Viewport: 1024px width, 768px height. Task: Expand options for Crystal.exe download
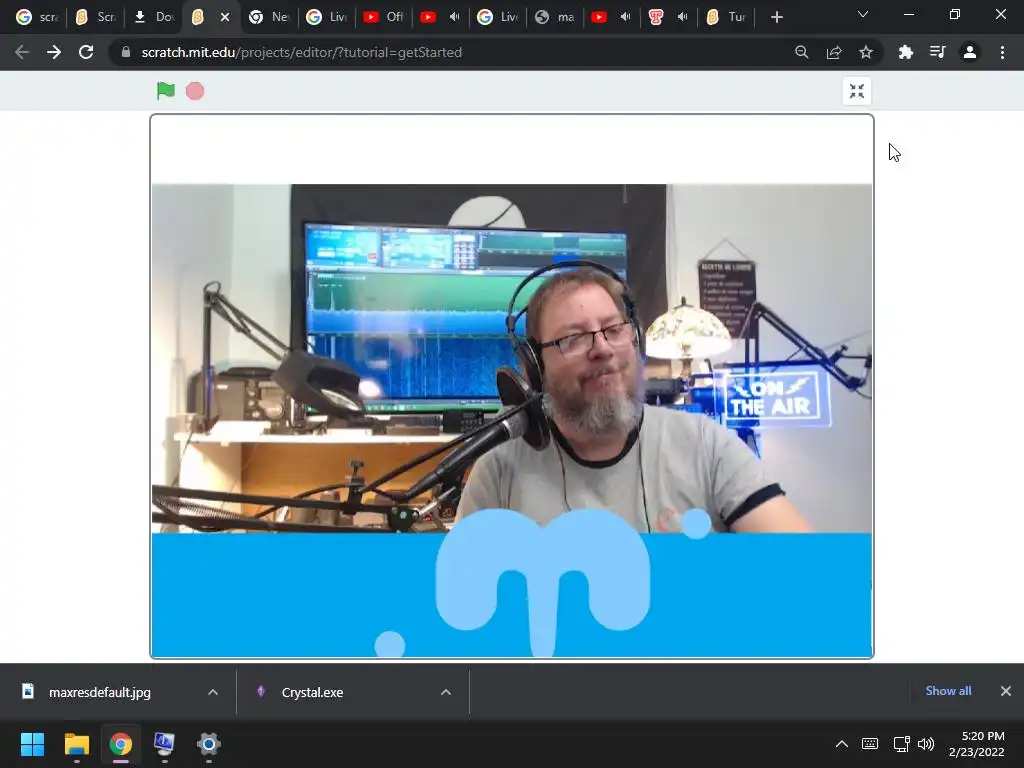[446, 692]
